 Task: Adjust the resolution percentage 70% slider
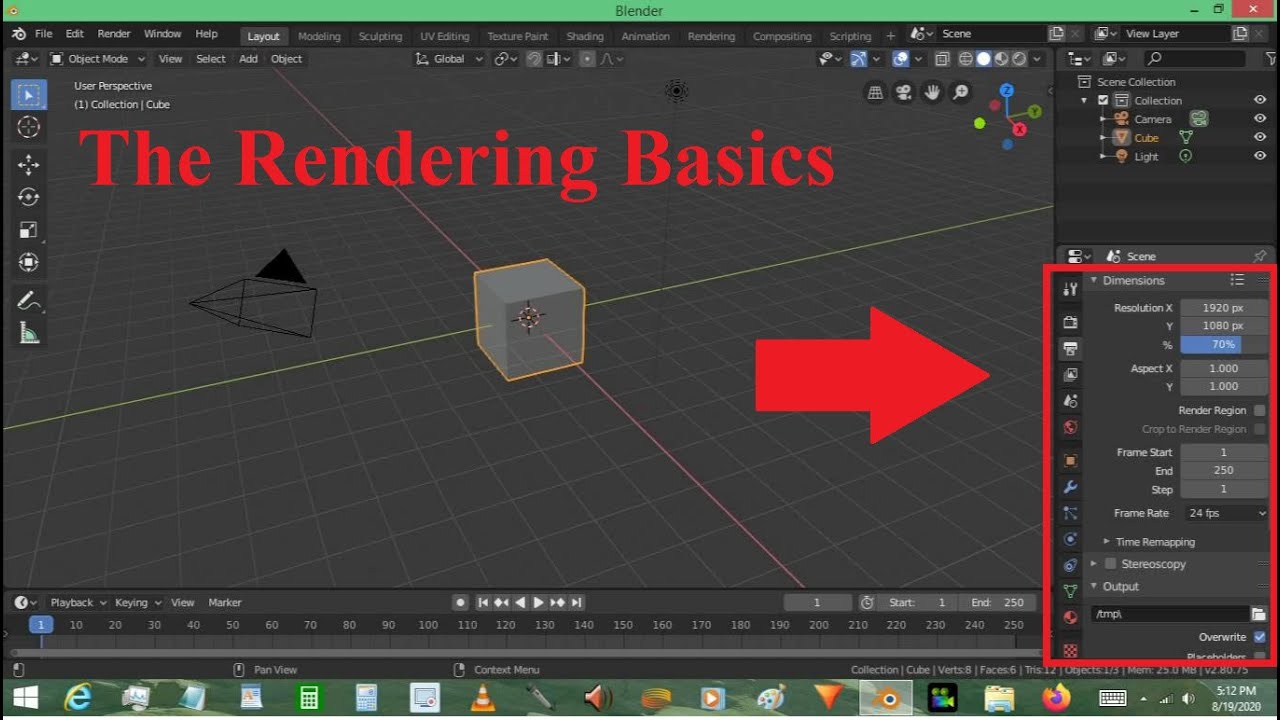pos(1224,344)
